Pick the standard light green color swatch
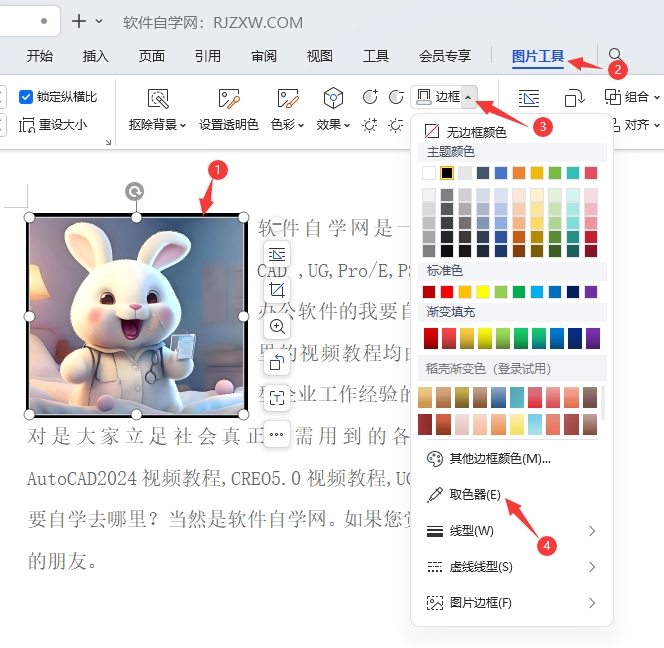The height and width of the screenshot is (648, 664). pyautogui.click(x=501, y=292)
